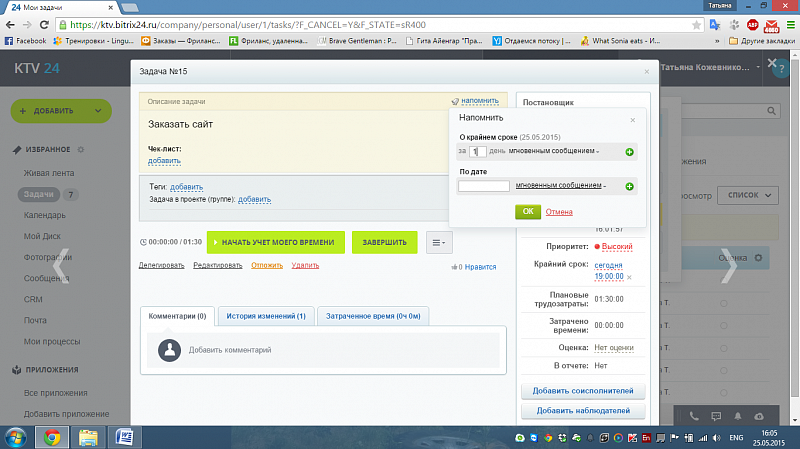Open 'Все приложения' in sidebar
The width and height of the screenshot is (800, 449).
click(x=56, y=393)
